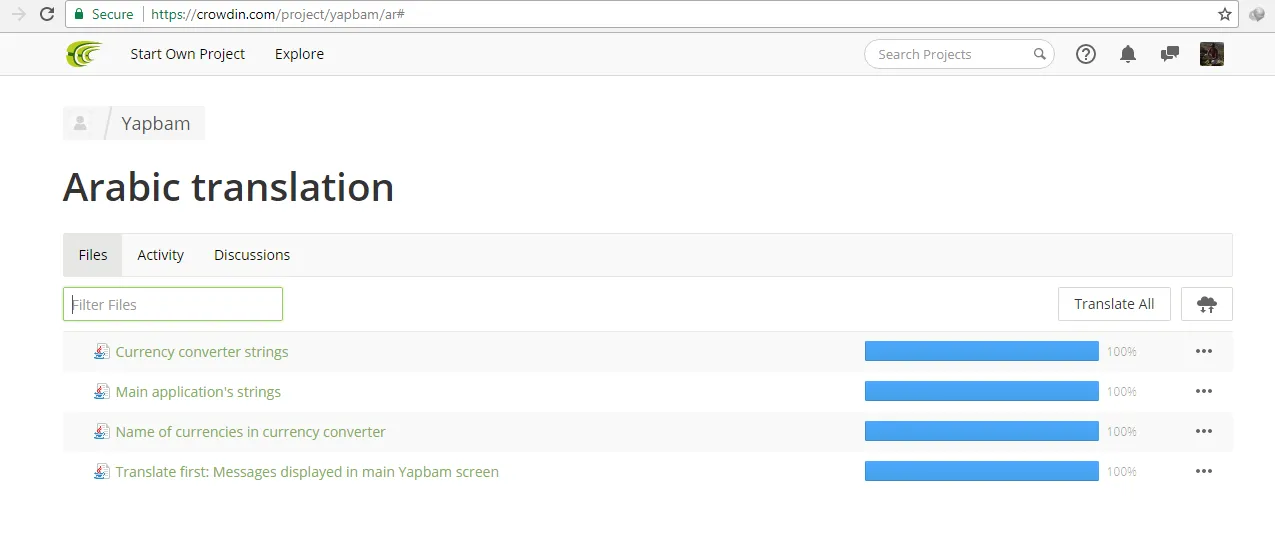Screen dimensions: 1275x535
Task: Bookmark page with the star icon
Action: point(1225,14)
